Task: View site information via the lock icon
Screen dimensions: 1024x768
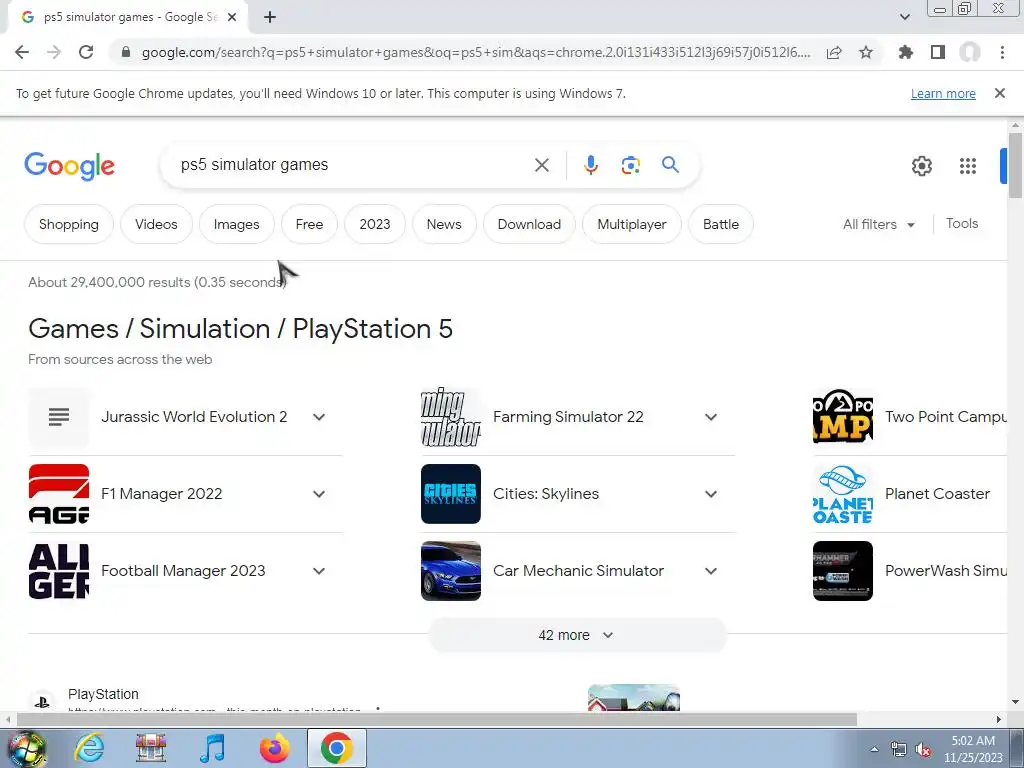Action: pos(126,52)
